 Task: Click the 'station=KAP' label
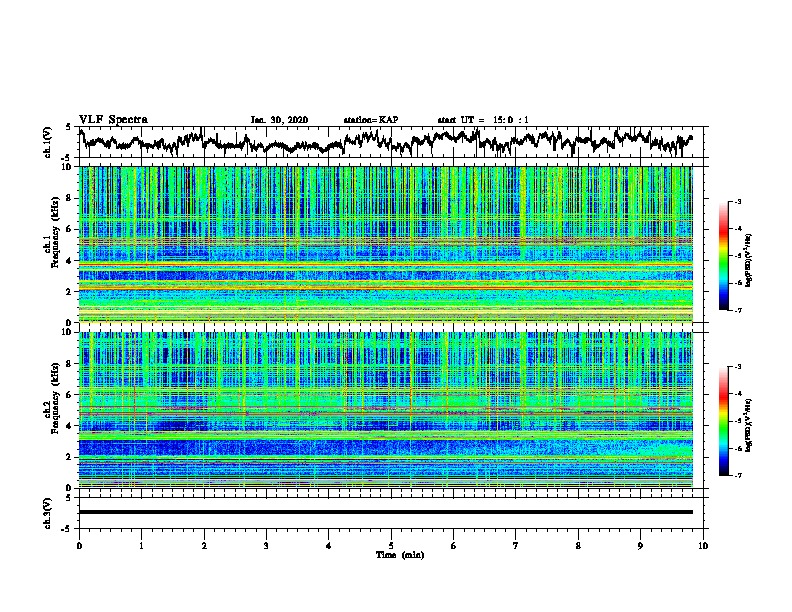pyautogui.click(x=371, y=120)
